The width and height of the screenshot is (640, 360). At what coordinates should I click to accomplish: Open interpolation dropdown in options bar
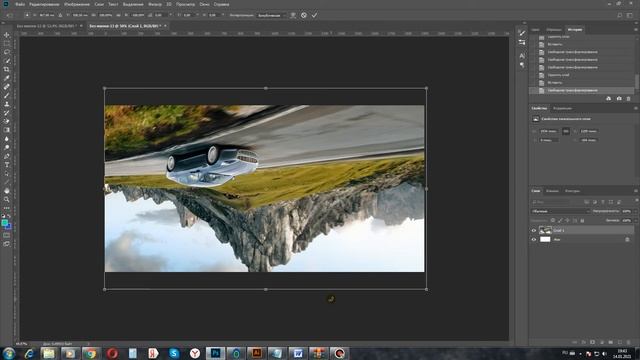click(x=271, y=15)
